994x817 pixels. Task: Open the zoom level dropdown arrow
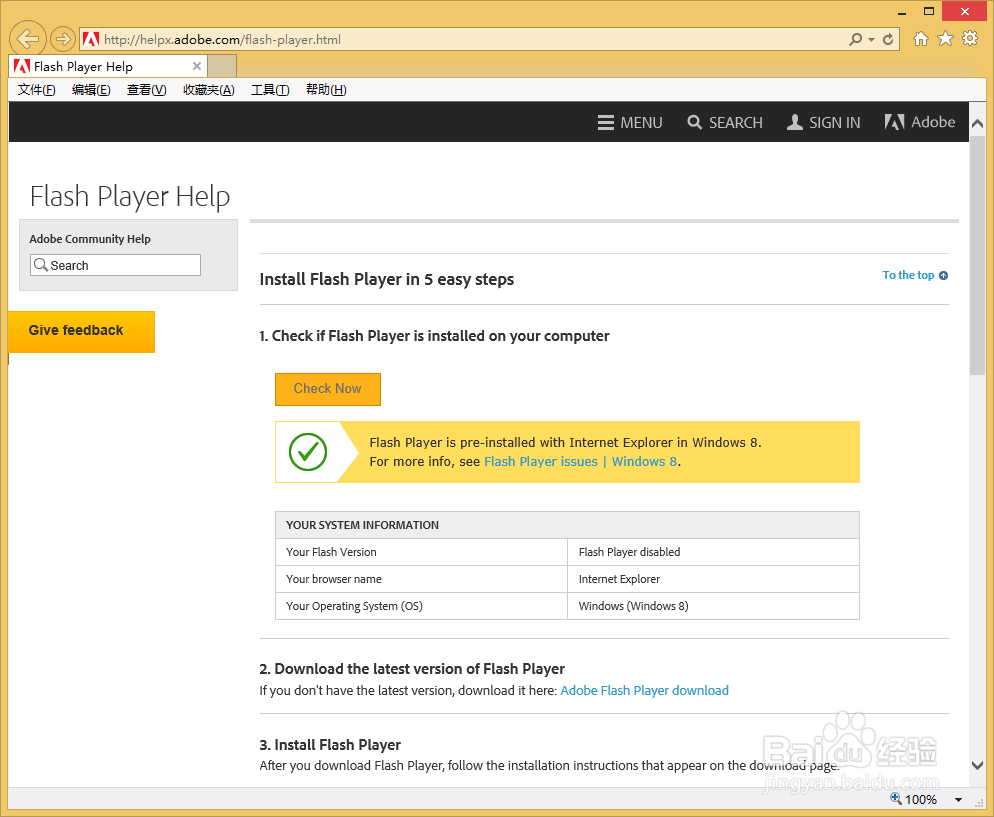pyautogui.click(x=958, y=800)
